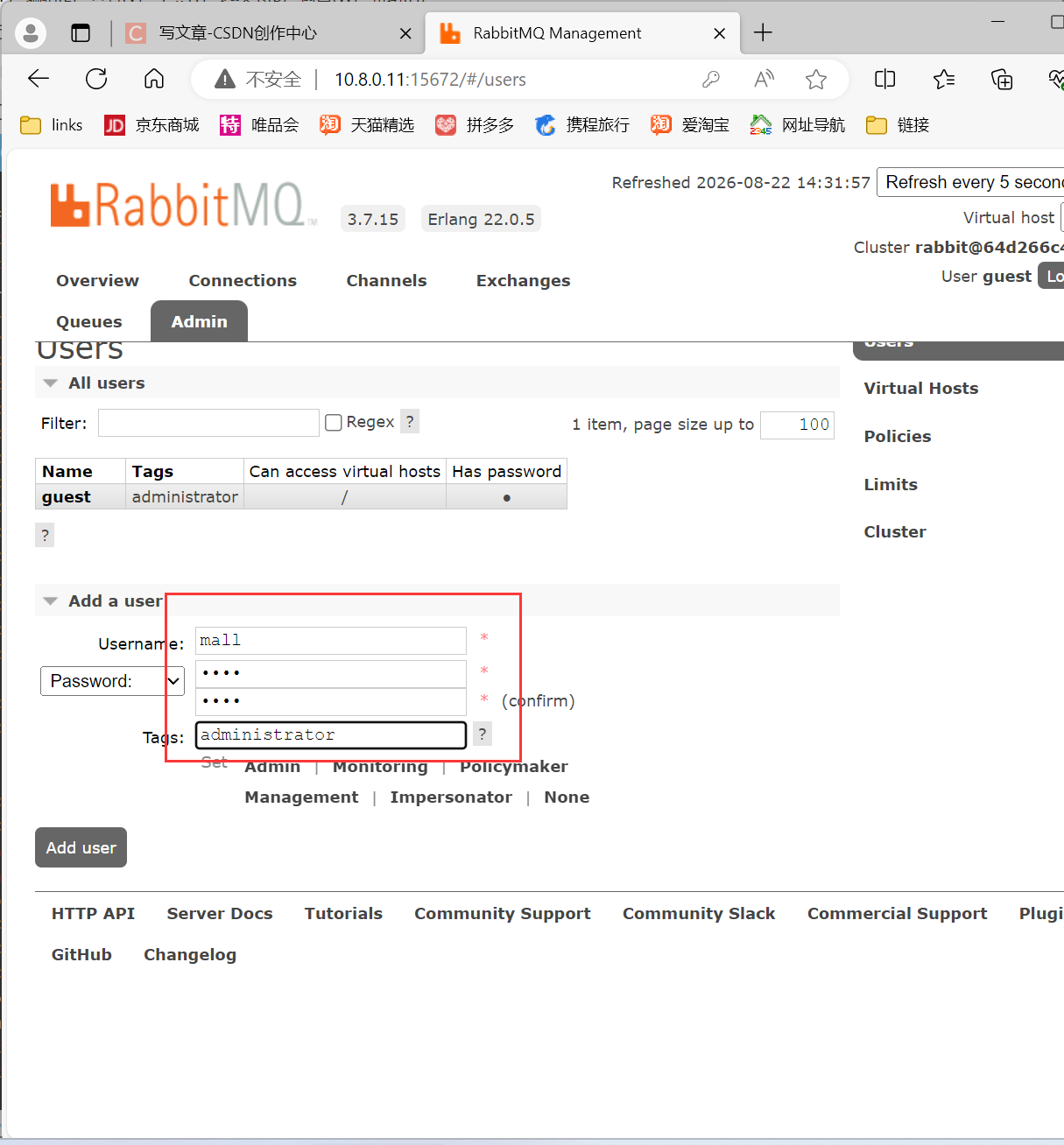Image resolution: width=1064 pixels, height=1145 pixels.
Task: Click the password confirm field
Action: pos(331,702)
